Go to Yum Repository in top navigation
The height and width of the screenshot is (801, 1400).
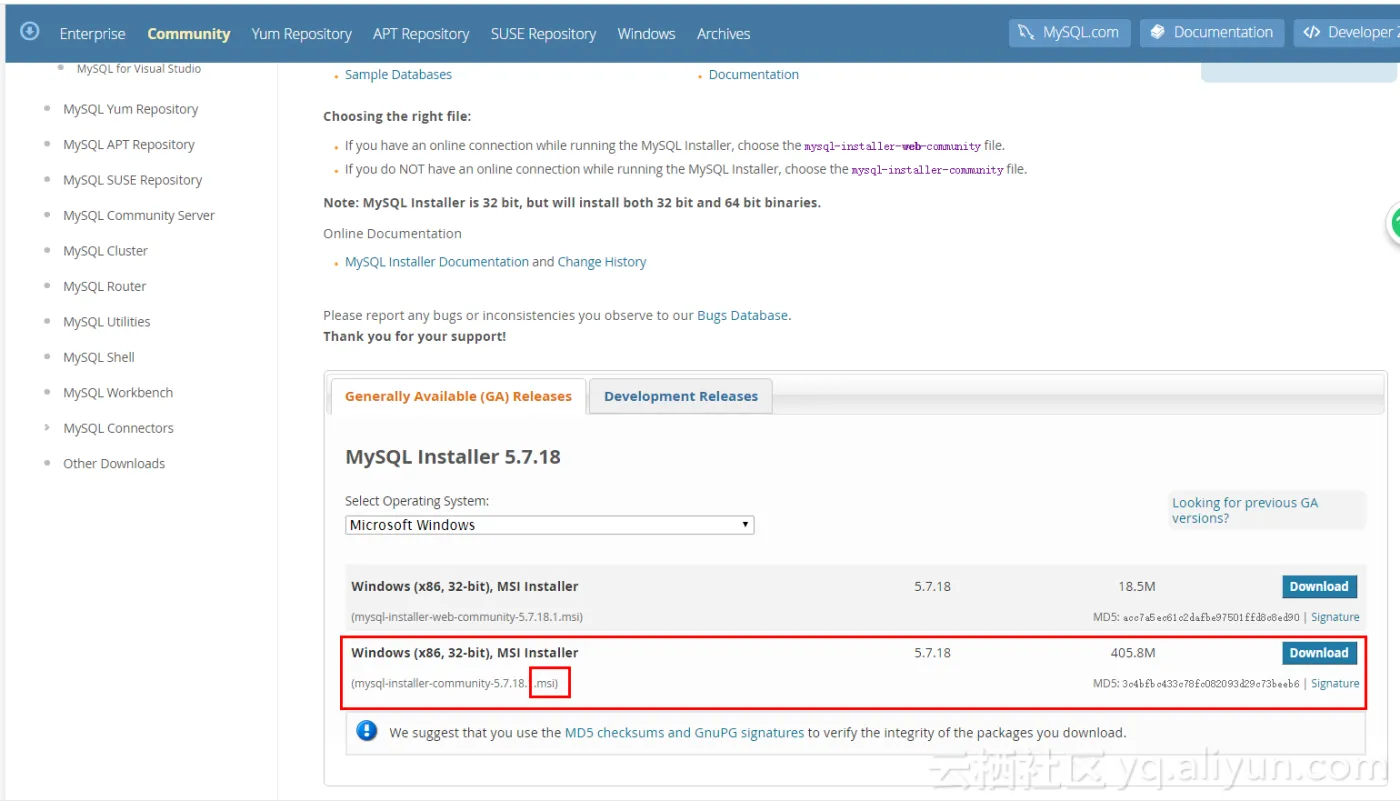302,34
